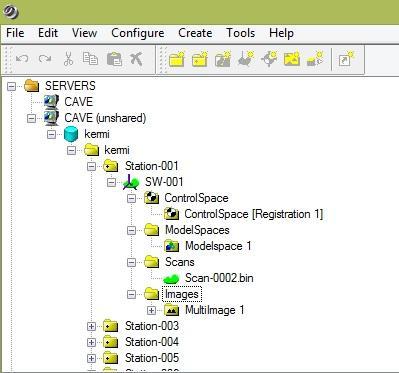
Task: Select ControlSpace [Registration 1] label
Action: pos(254,214)
